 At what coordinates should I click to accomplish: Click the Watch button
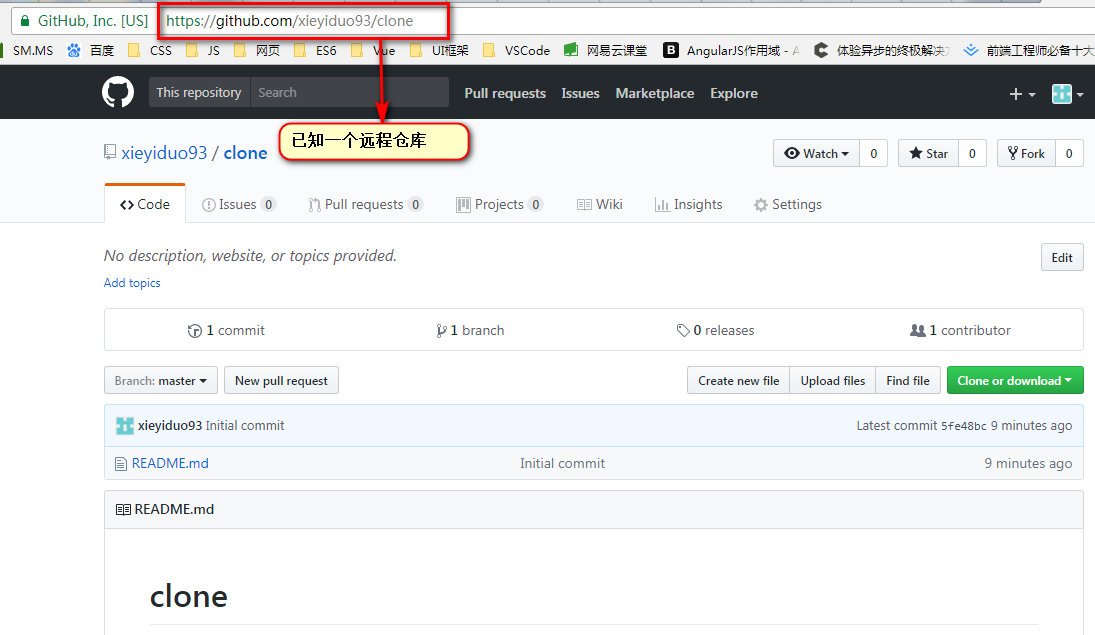coord(816,154)
